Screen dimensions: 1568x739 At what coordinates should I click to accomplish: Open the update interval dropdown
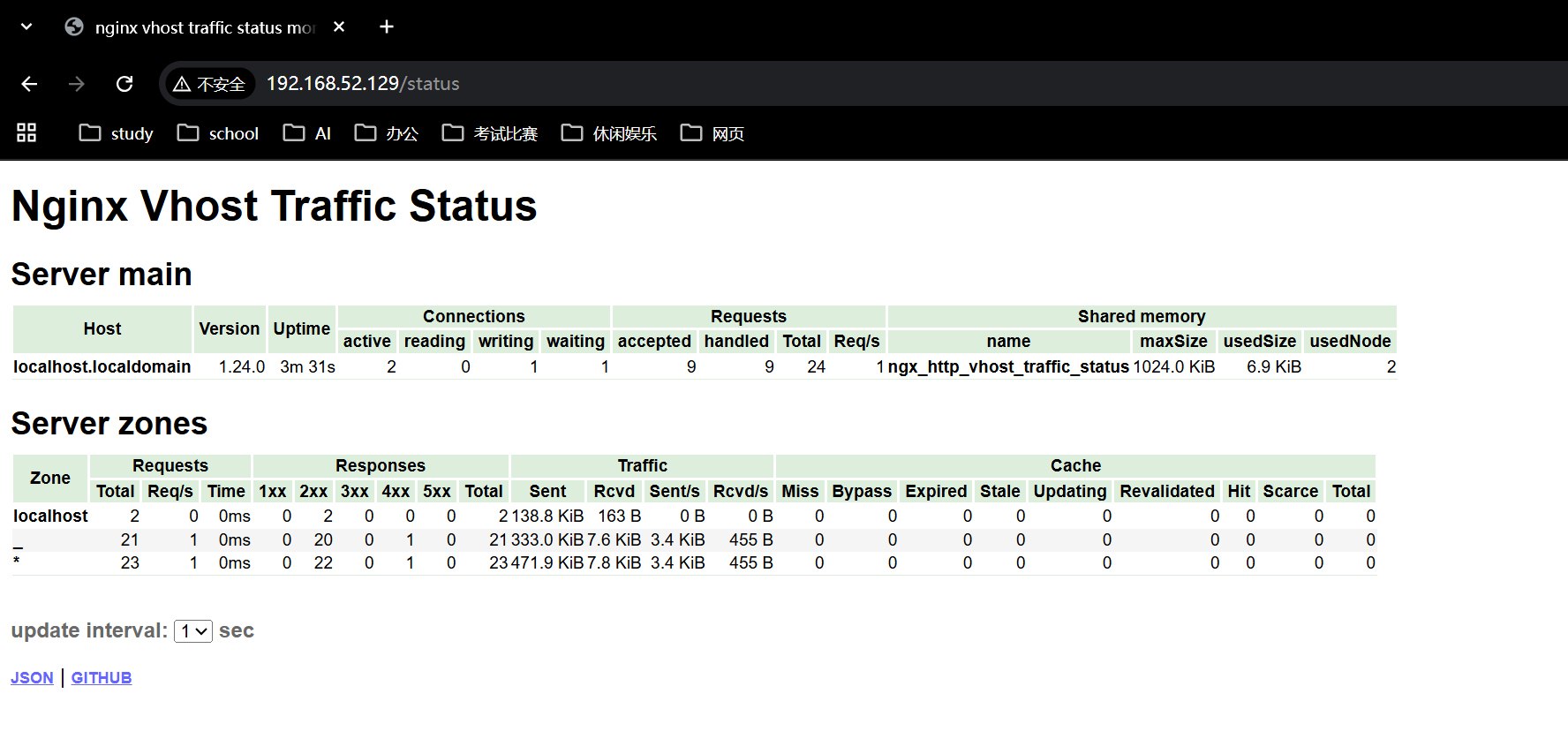coord(193,631)
